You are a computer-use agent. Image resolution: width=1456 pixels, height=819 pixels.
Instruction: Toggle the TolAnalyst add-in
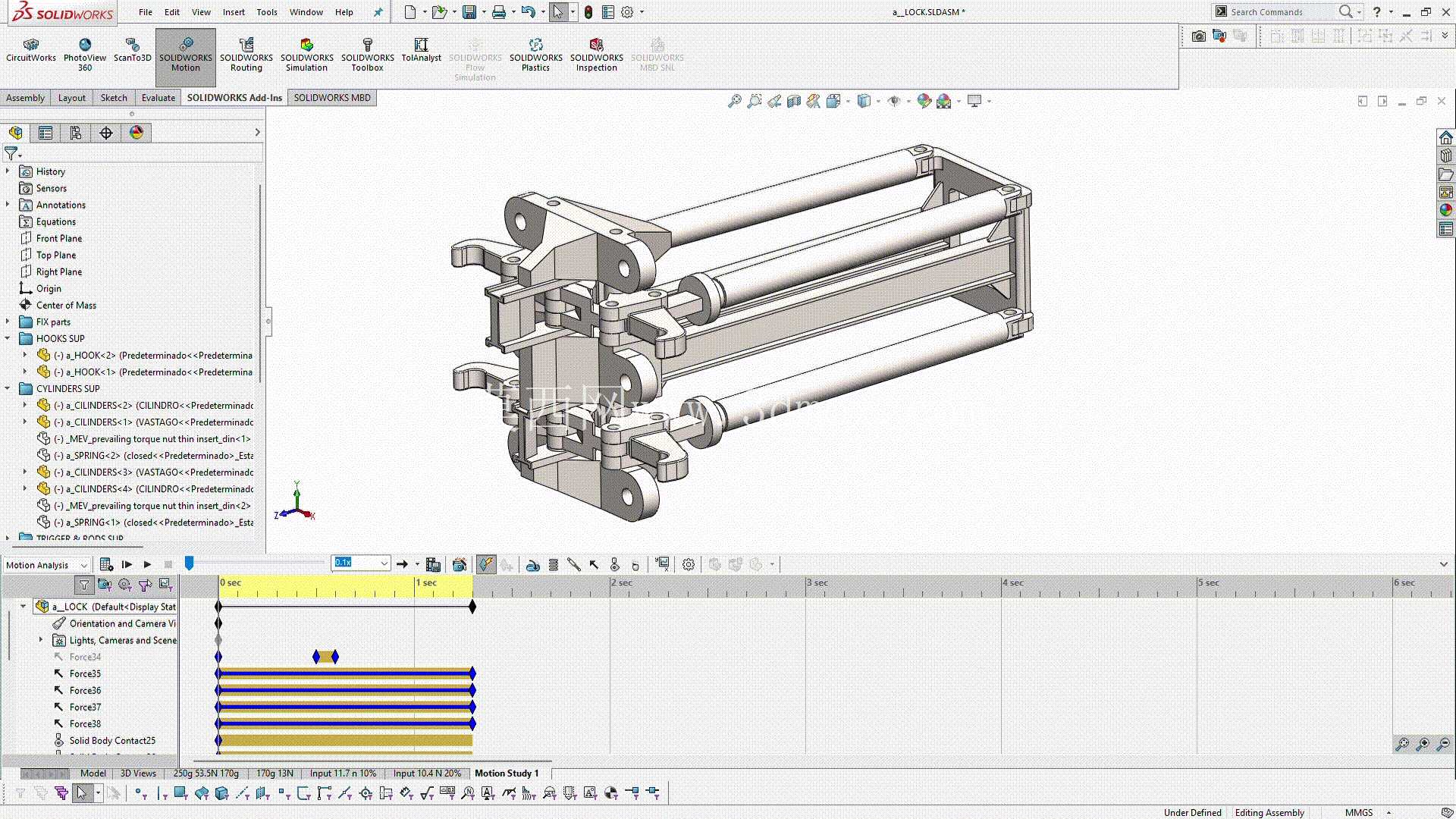(422, 51)
